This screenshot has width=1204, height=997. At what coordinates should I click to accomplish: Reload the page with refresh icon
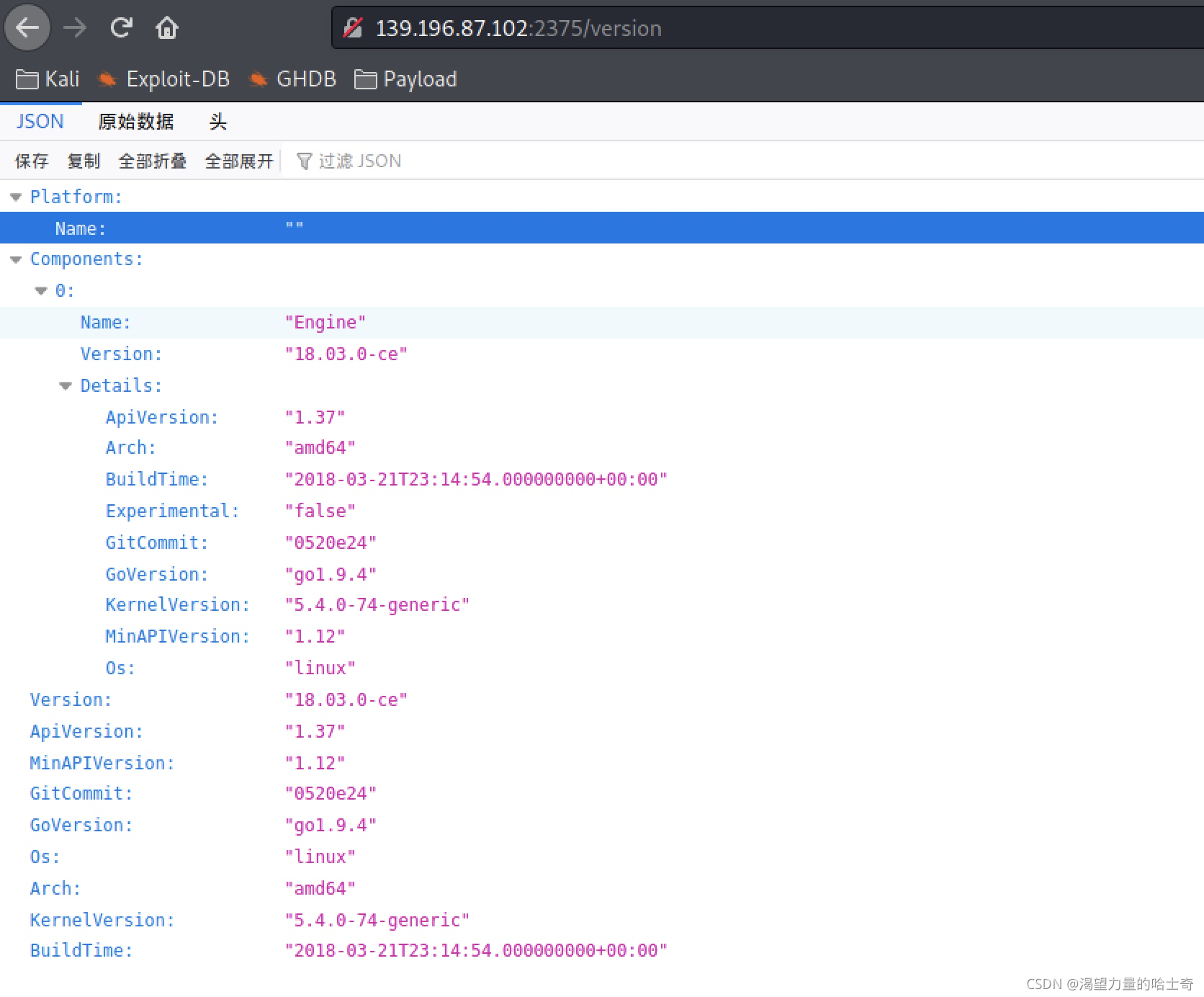pos(121,28)
